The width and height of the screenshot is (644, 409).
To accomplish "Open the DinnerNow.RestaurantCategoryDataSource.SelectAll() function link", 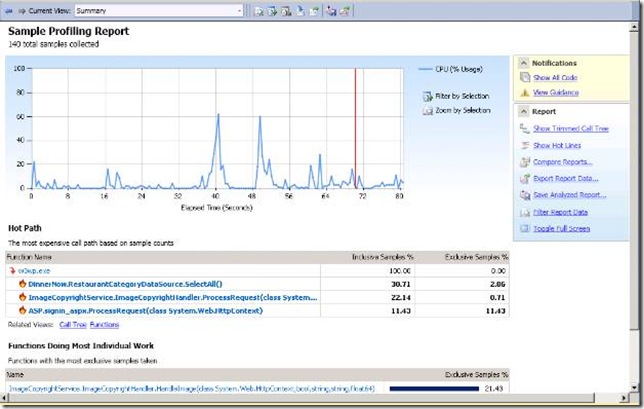I will (125, 284).
